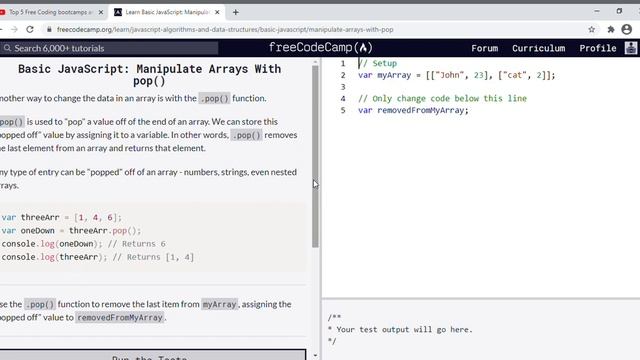Open the Curriculum link

pos(538,48)
